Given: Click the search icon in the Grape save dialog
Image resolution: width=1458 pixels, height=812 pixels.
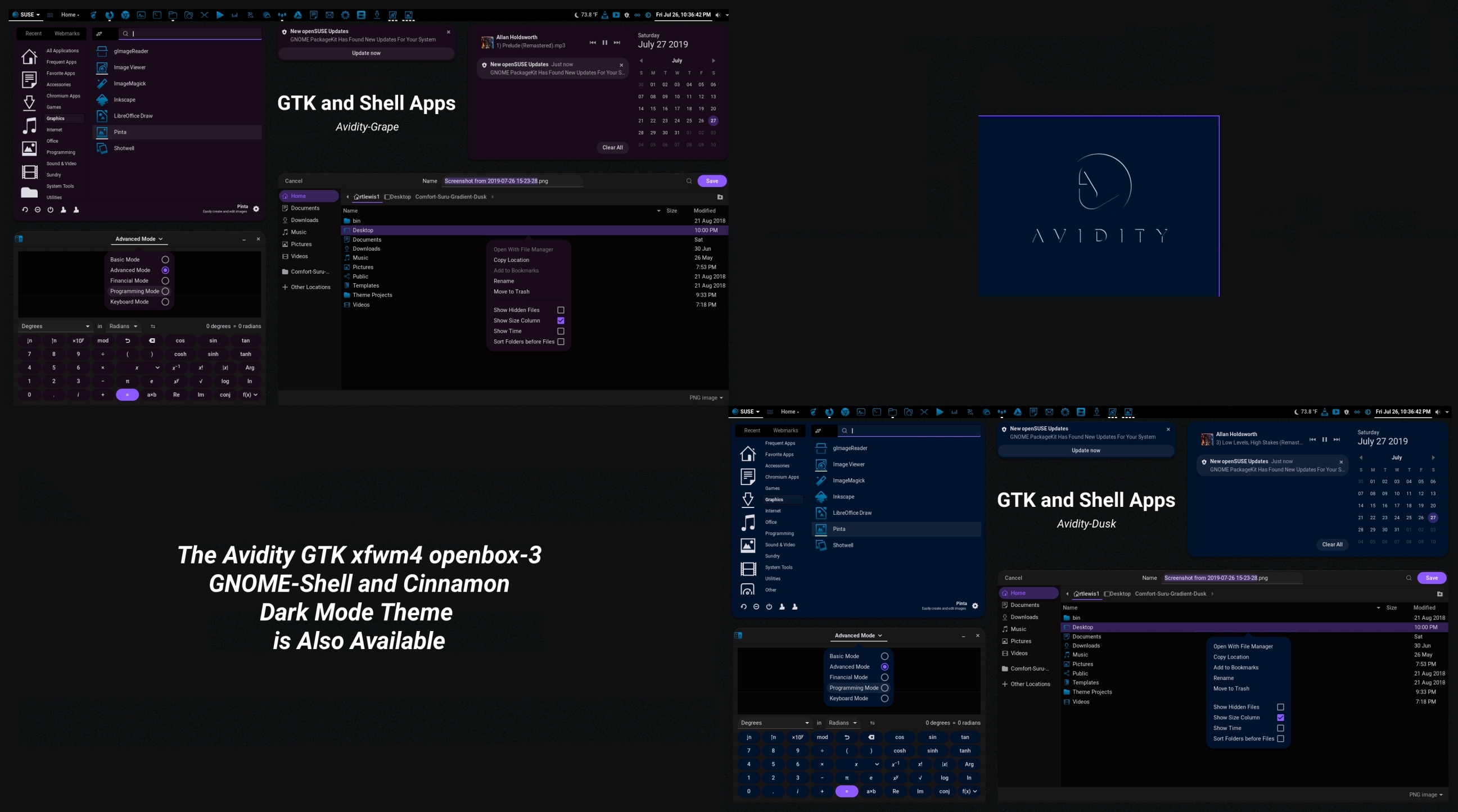Looking at the screenshot, I should [689, 181].
